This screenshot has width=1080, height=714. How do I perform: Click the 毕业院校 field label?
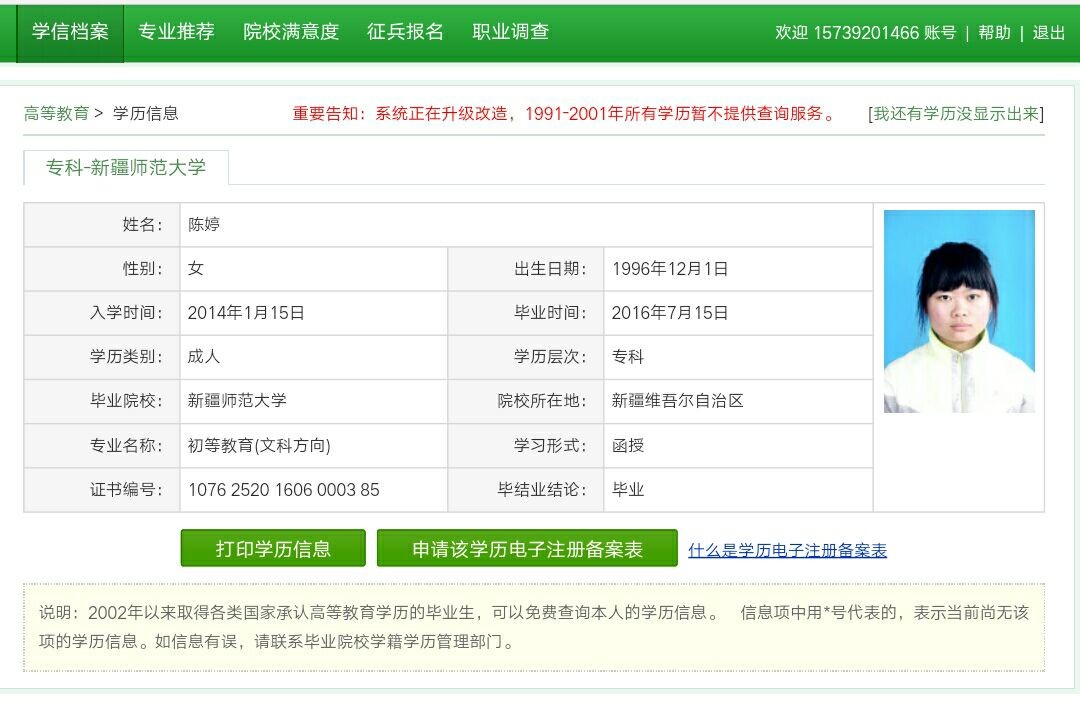pos(126,401)
